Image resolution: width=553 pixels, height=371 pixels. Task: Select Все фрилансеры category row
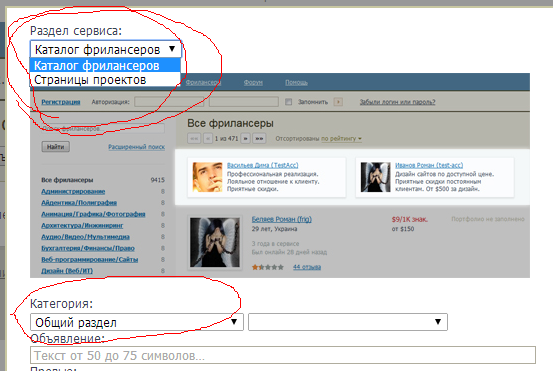pyautogui.click(x=103, y=180)
